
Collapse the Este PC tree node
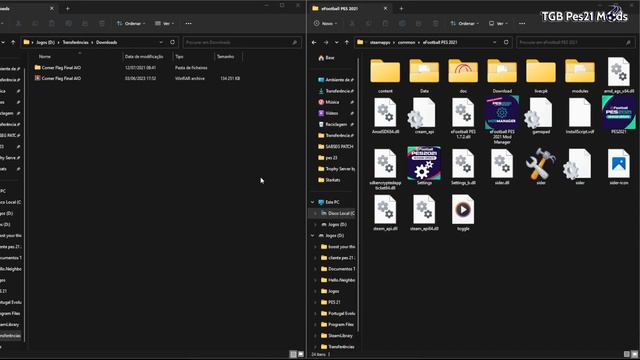point(313,202)
